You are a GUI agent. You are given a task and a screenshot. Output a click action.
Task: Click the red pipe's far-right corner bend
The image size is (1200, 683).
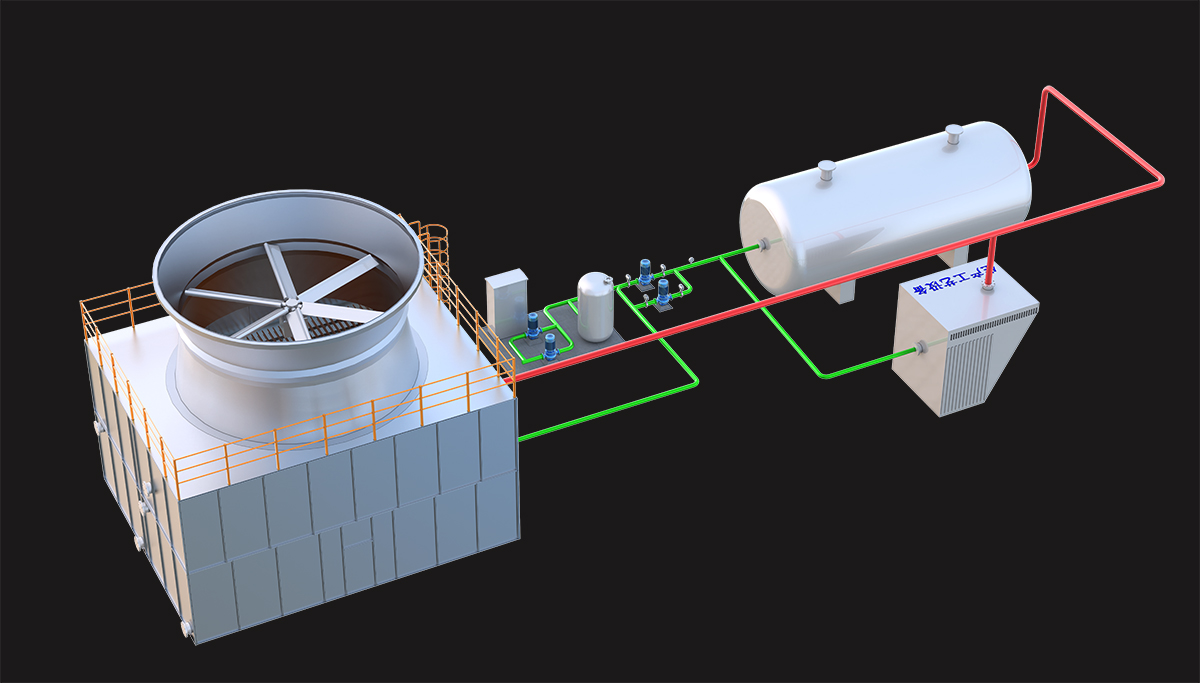pyautogui.click(x=1160, y=180)
